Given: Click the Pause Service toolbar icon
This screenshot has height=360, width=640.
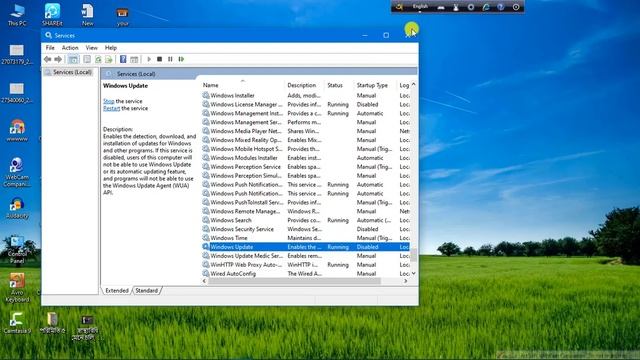Looking at the screenshot, I should (170, 59).
